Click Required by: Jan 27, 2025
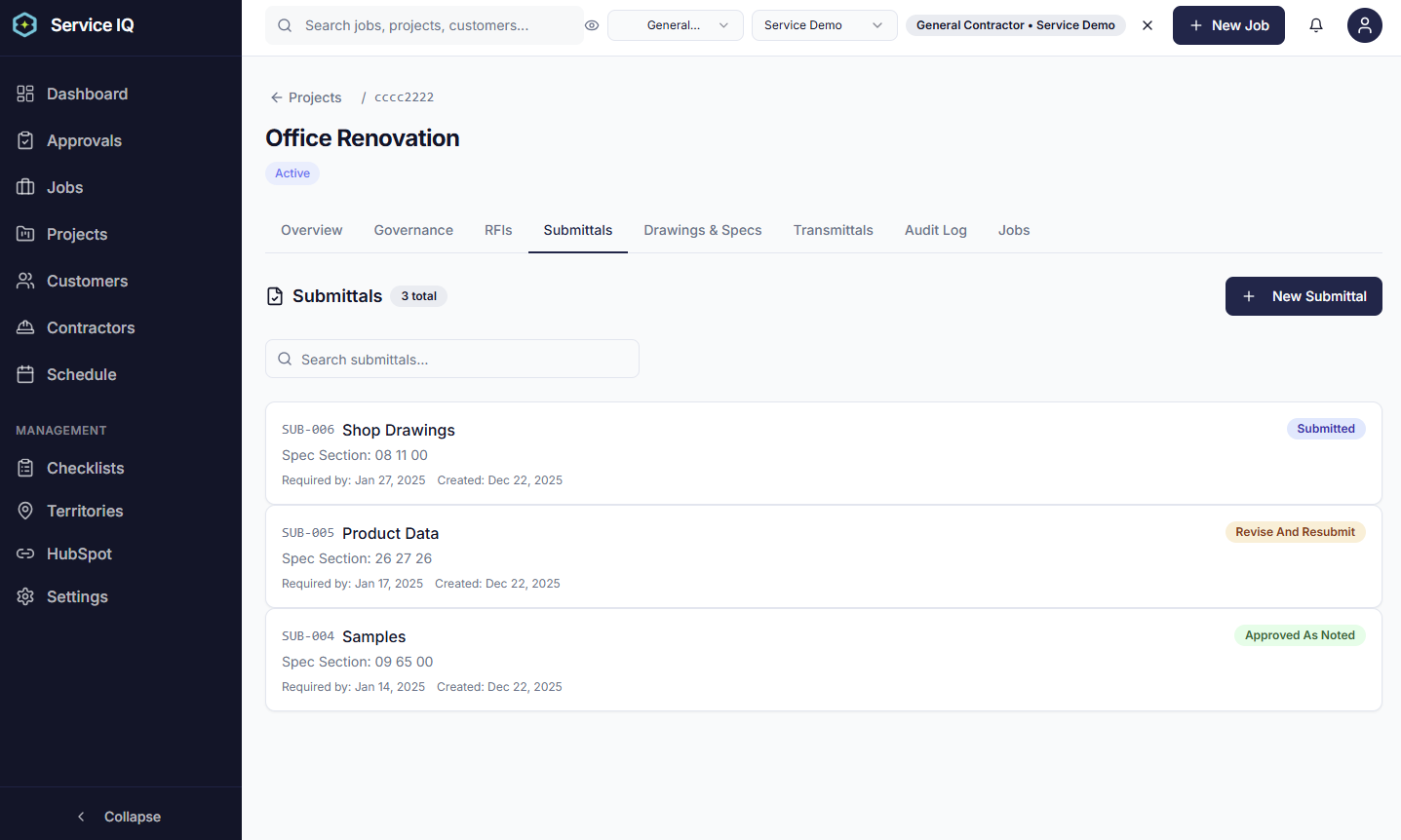1401x840 pixels. tap(354, 480)
